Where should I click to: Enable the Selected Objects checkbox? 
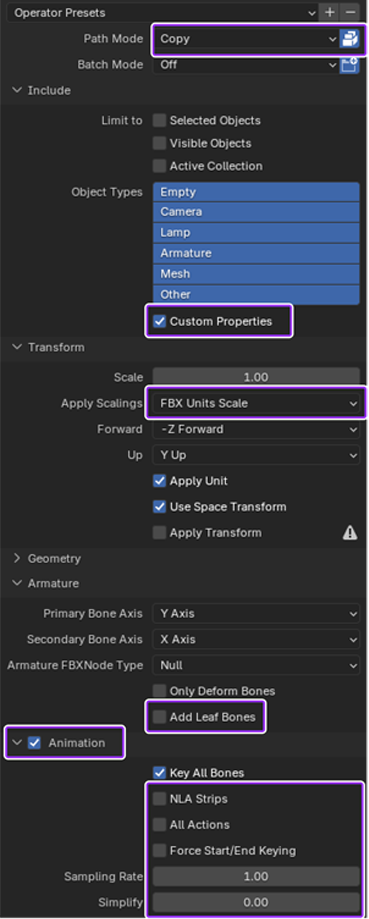(x=159, y=121)
